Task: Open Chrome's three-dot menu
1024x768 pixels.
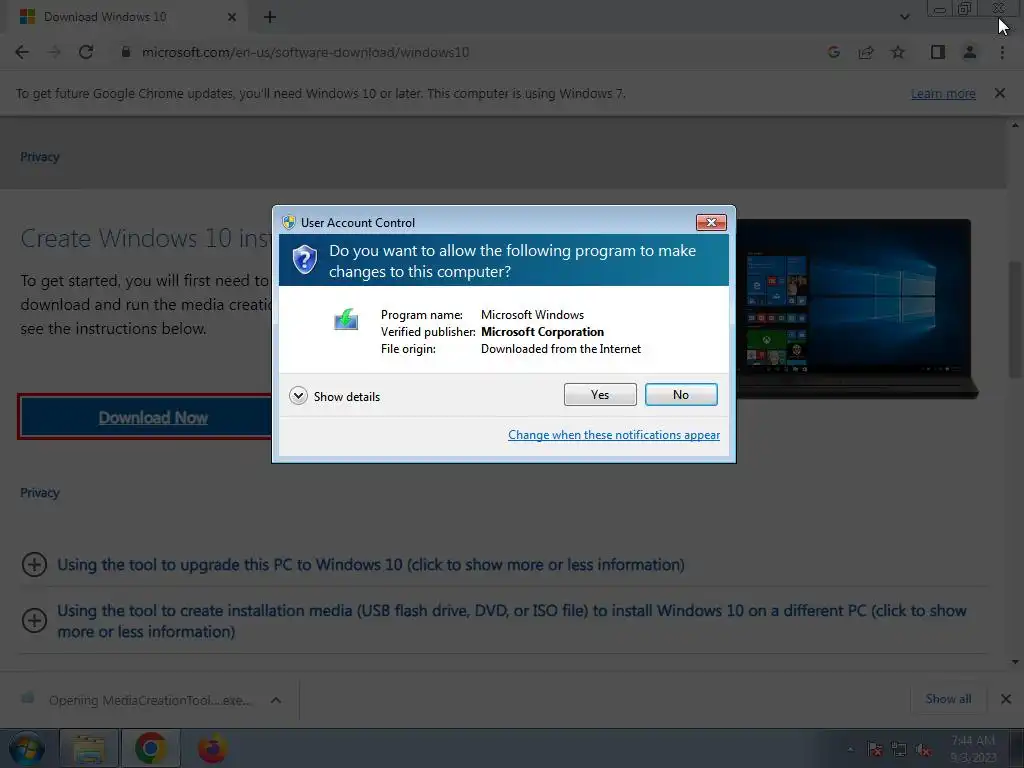Action: pyautogui.click(x=1002, y=52)
